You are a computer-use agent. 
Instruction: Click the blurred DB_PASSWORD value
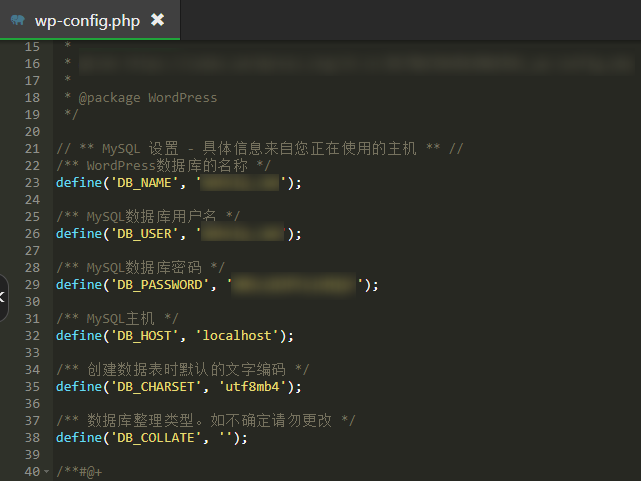[294, 285]
